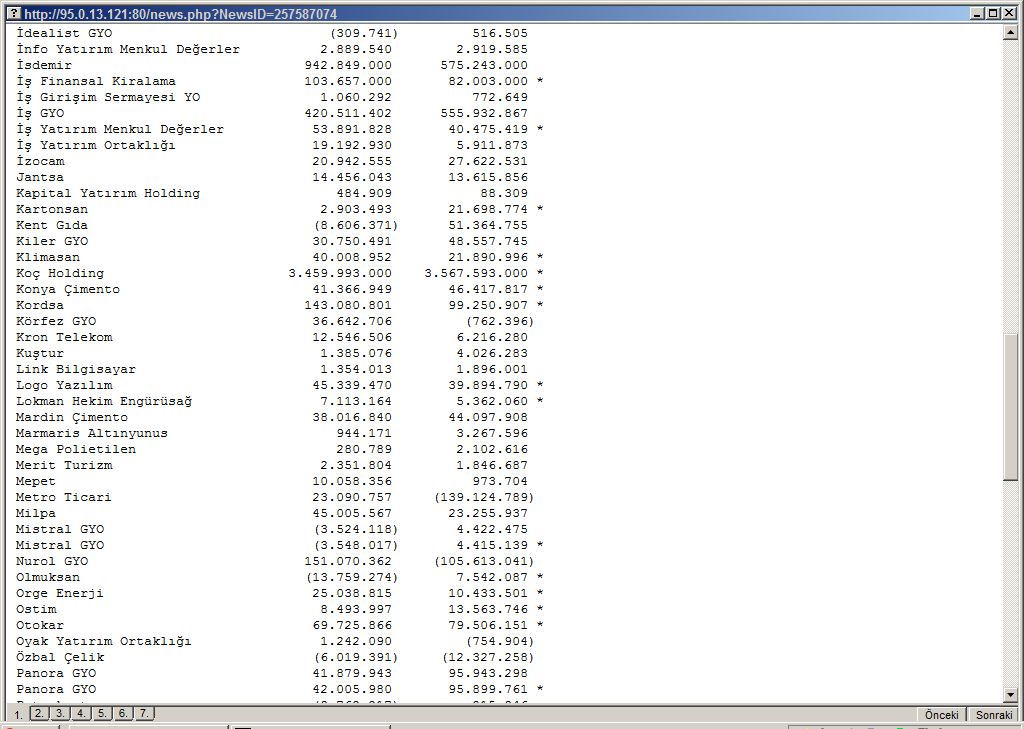
Task: Click Oyak Yatırım Ortaklığı
Action: 104,641
